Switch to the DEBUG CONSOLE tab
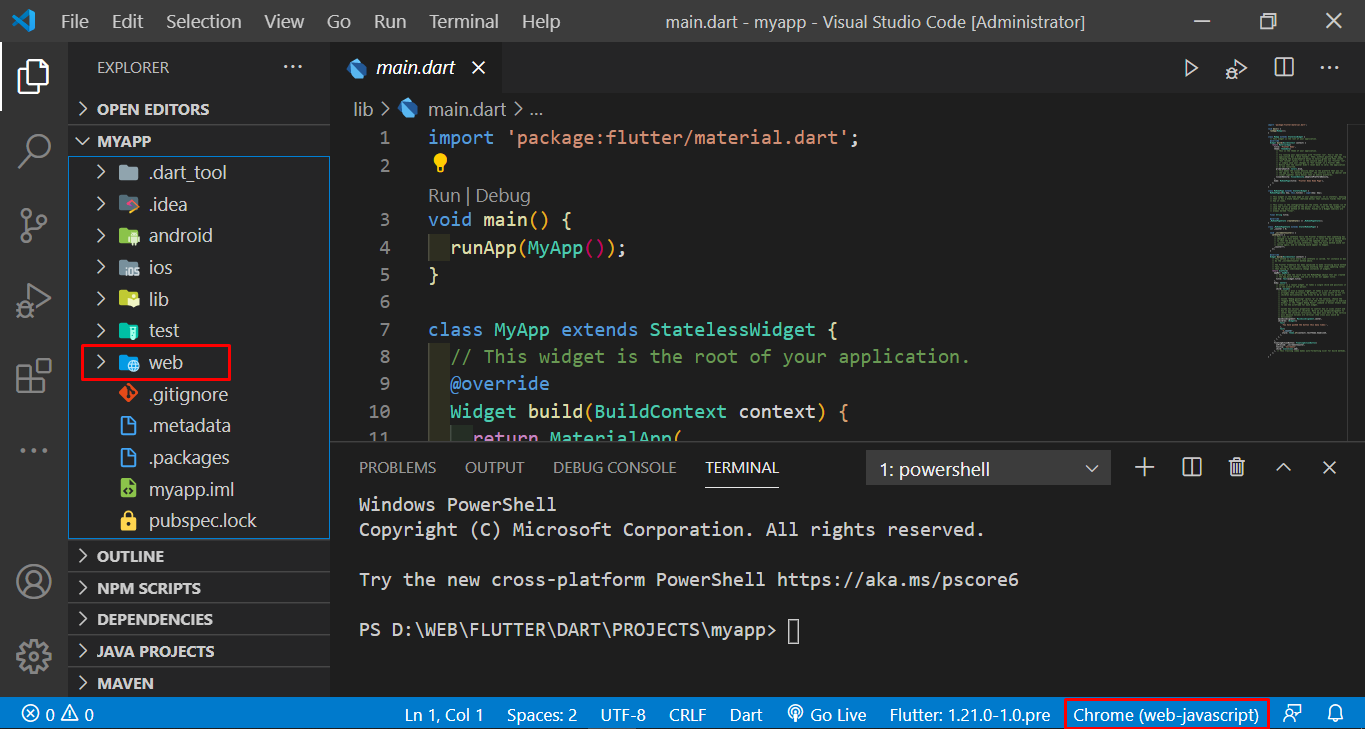 click(x=614, y=468)
